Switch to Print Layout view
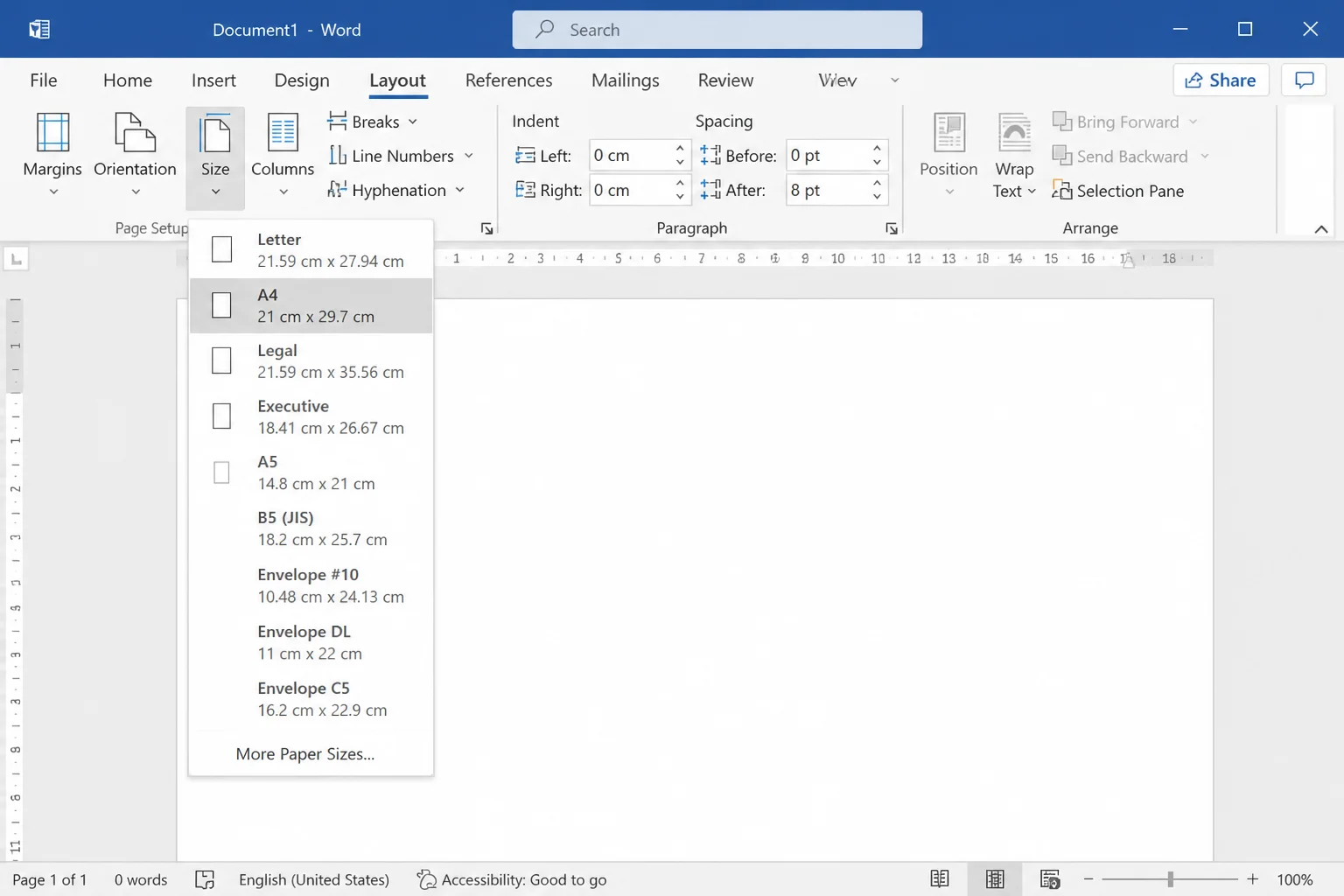Image resolution: width=1344 pixels, height=896 pixels. 995,879
